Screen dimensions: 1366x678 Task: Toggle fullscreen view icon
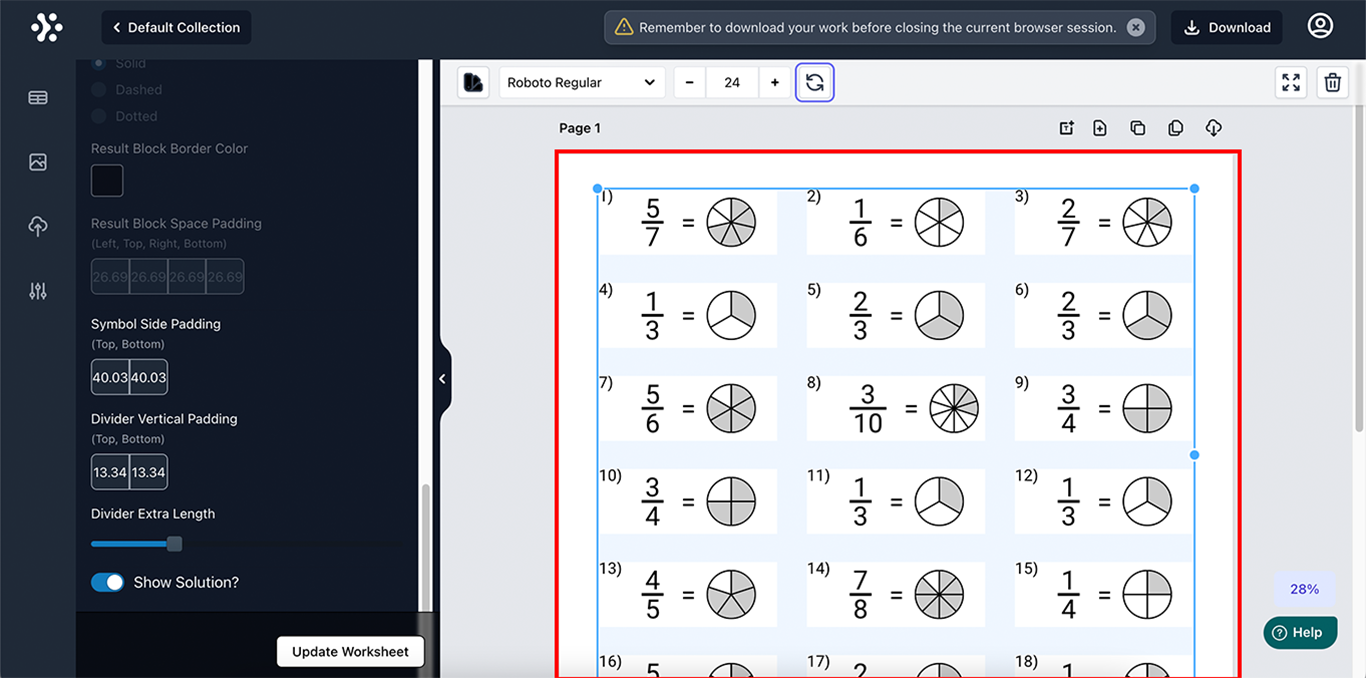tap(1292, 83)
